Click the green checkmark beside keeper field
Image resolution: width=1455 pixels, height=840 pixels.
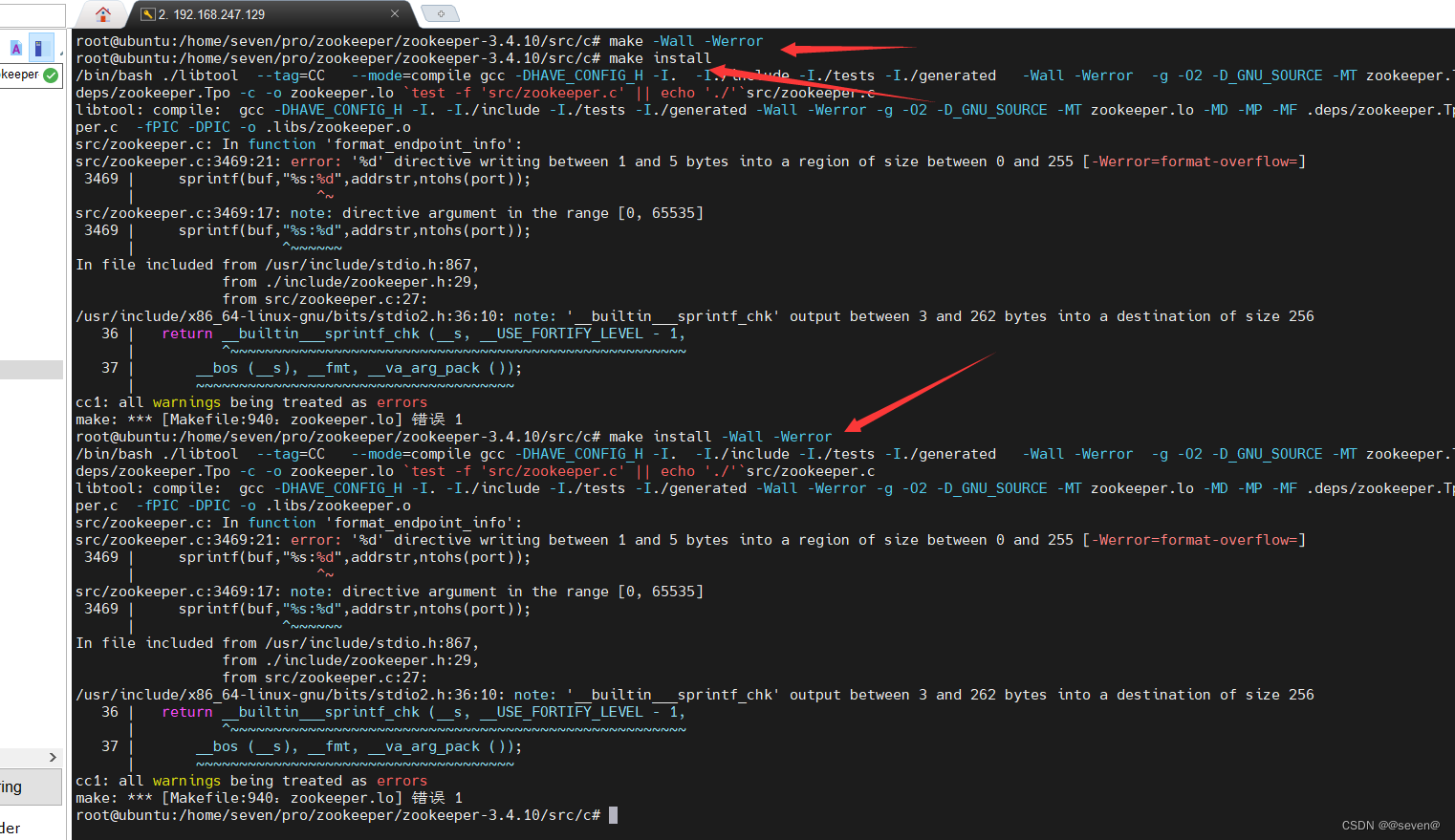(x=51, y=75)
